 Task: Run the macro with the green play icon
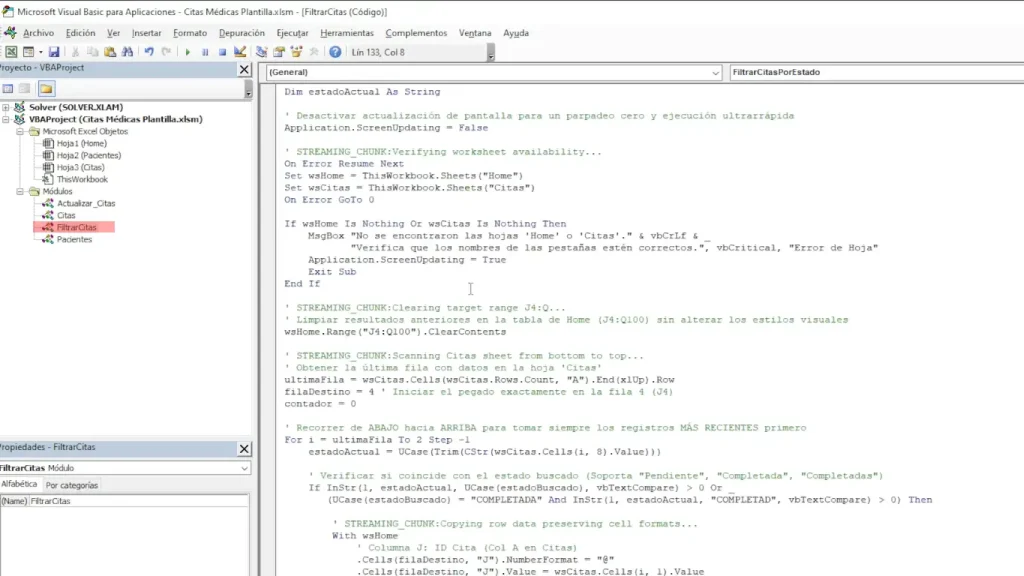pyautogui.click(x=187, y=52)
